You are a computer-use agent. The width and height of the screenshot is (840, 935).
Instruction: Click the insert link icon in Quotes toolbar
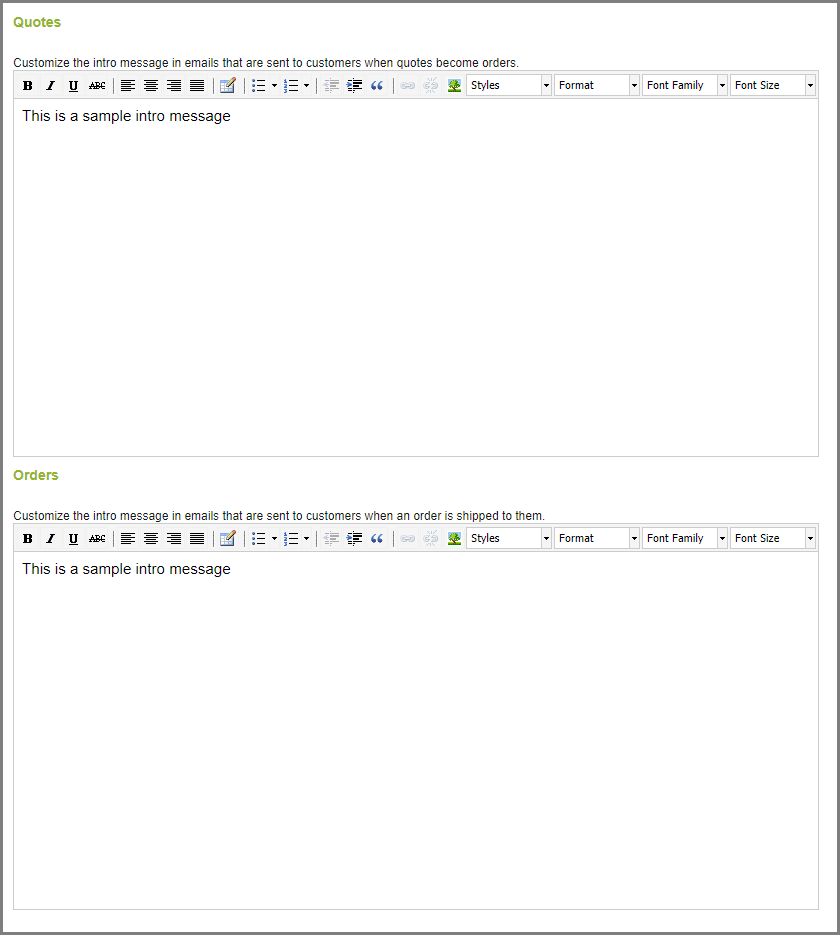point(408,85)
